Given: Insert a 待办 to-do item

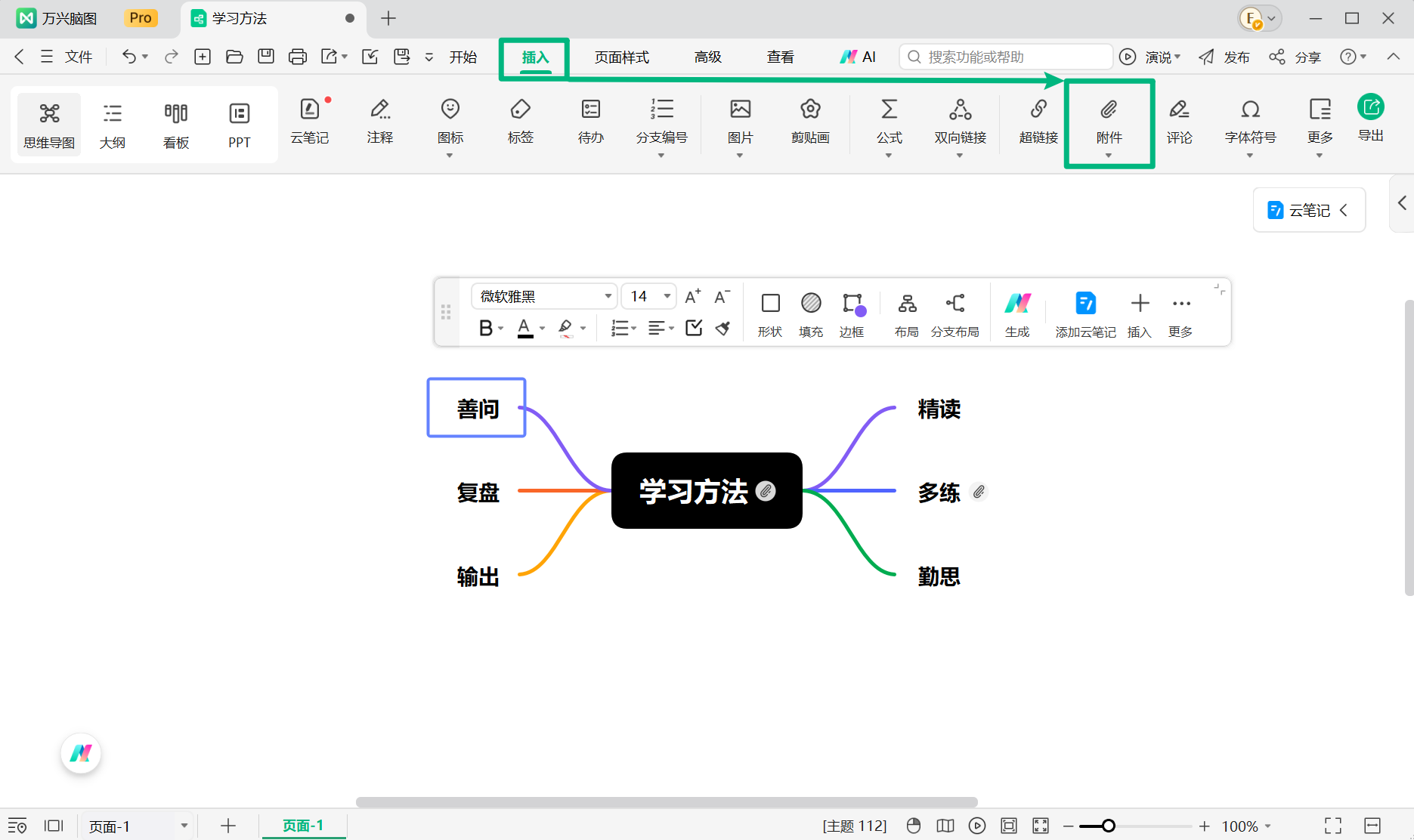Looking at the screenshot, I should pos(591,122).
